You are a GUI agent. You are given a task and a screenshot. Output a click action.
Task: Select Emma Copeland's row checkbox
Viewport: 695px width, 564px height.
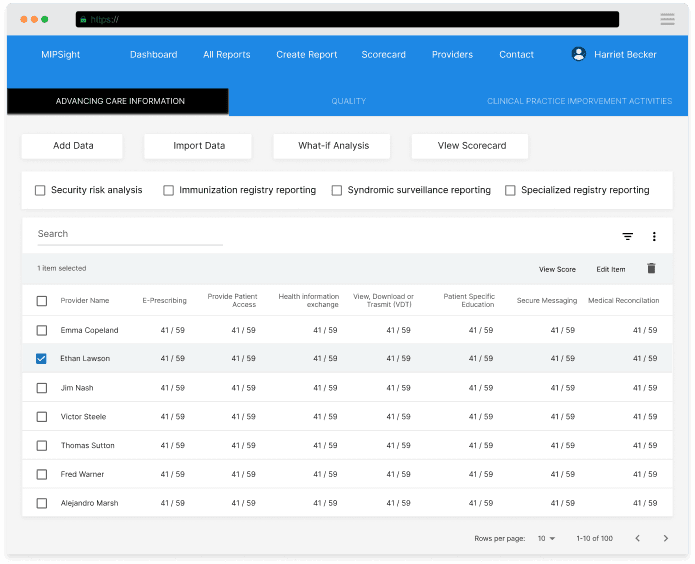pyautogui.click(x=42, y=330)
